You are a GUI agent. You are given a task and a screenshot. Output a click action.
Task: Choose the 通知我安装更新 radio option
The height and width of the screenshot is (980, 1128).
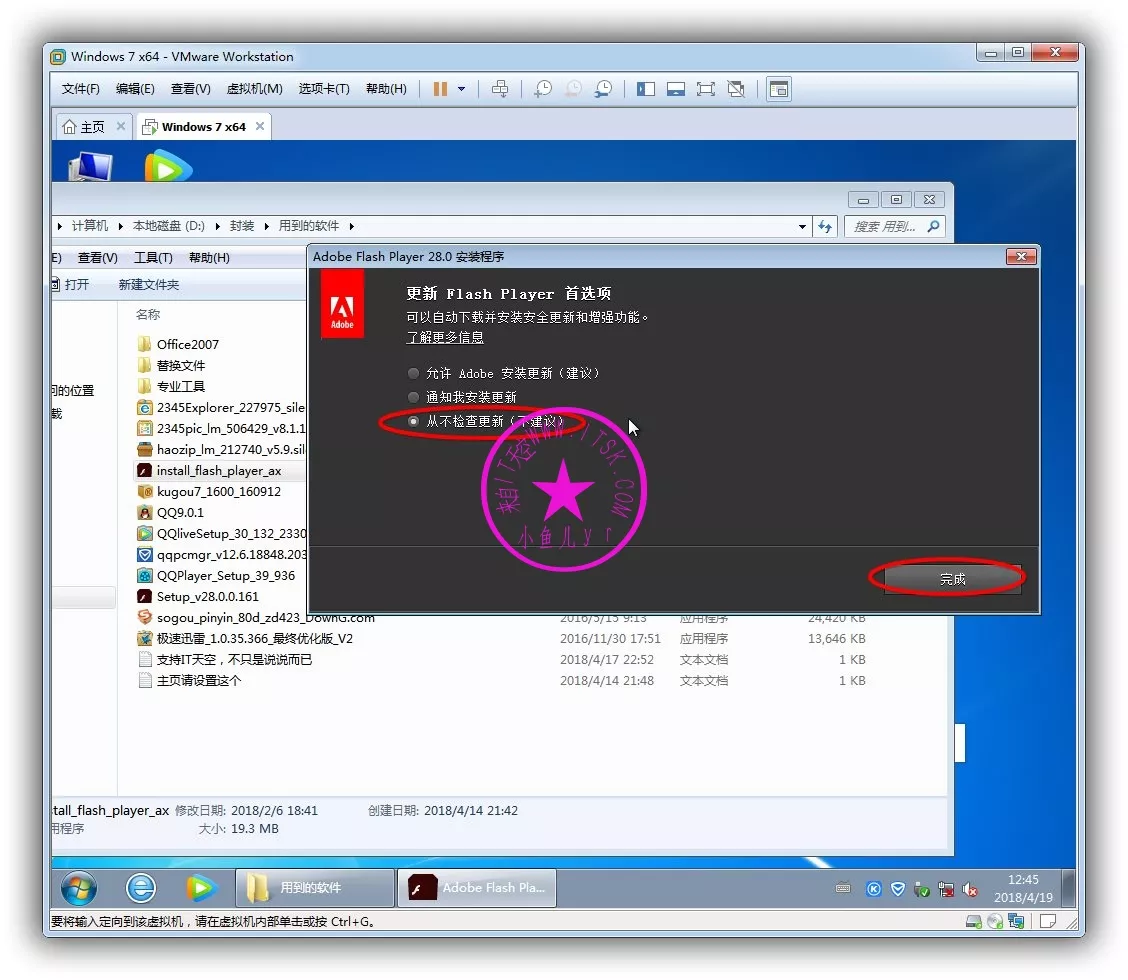pyautogui.click(x=414, y=397)
